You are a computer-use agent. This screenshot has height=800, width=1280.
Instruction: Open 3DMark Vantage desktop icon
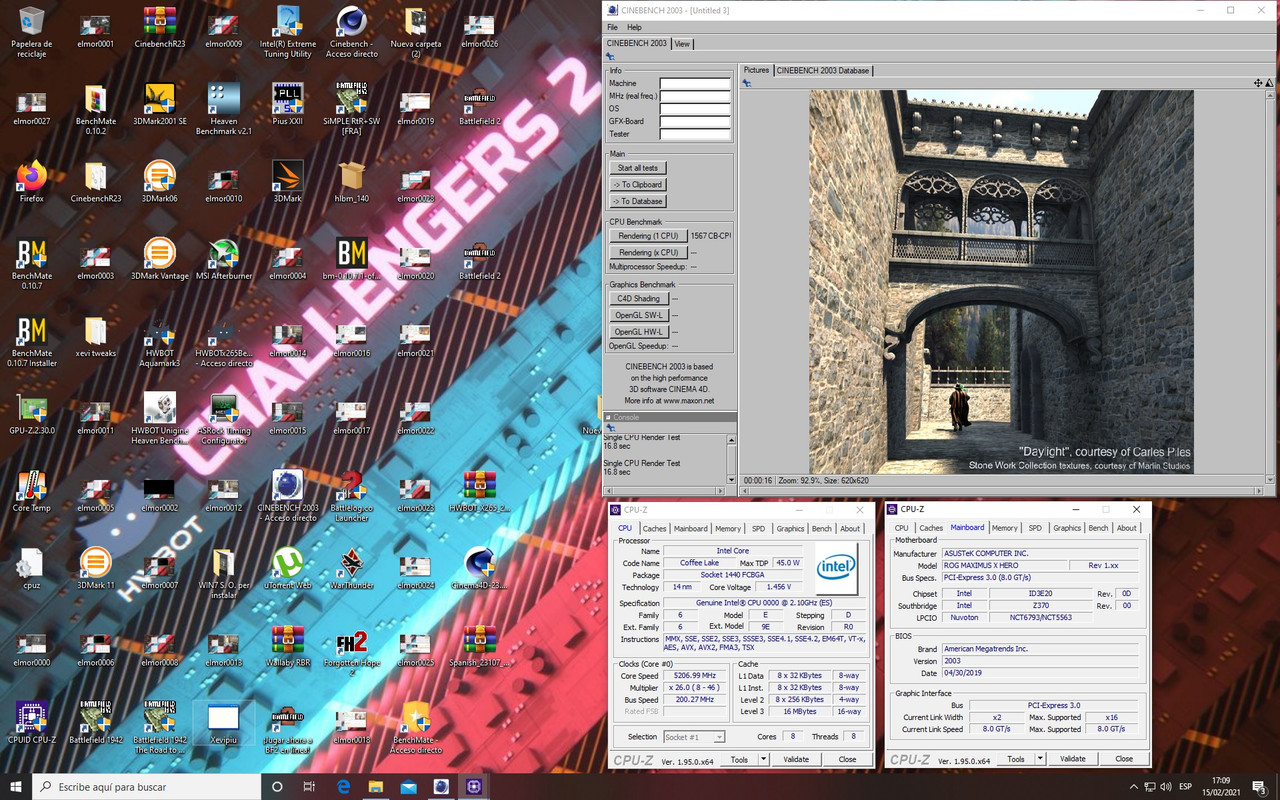point(159,259)
